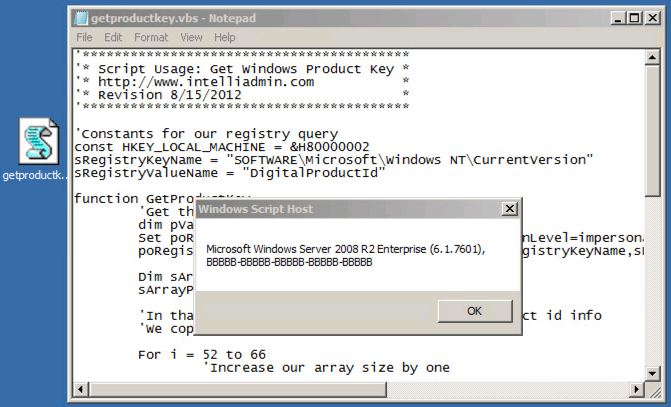671x407 pixels.
Task: Click the ''Constants for our registry query' comment
Action: (206, 134)
